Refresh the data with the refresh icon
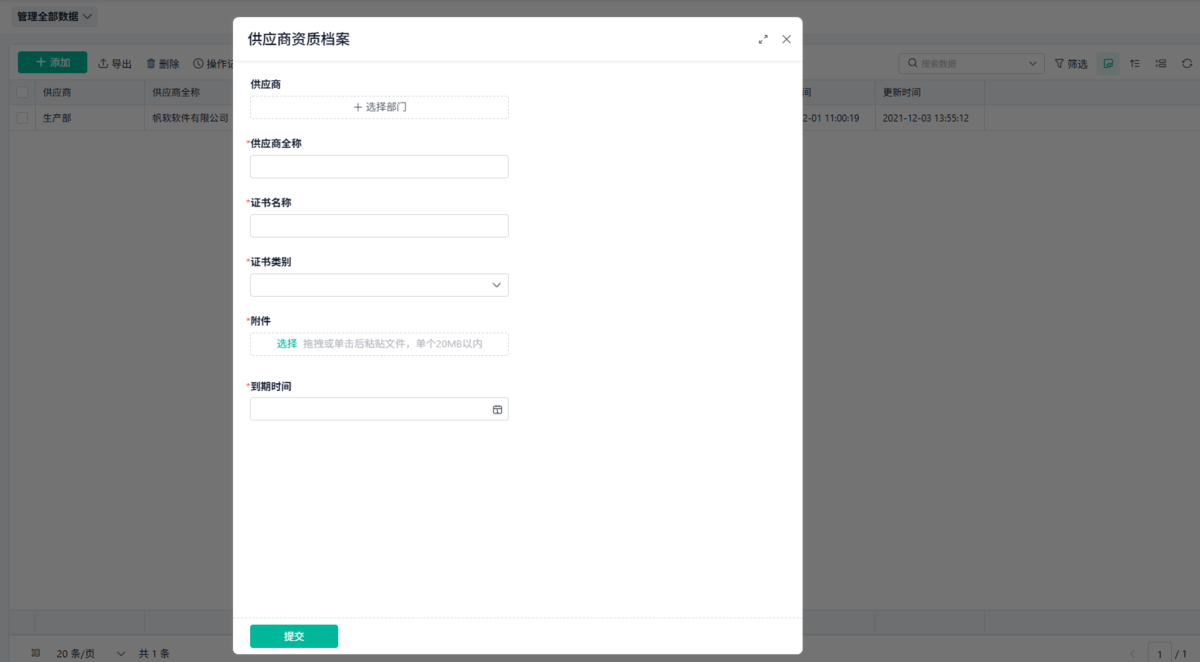The image size is (1200, 662). click(1187, 63)
